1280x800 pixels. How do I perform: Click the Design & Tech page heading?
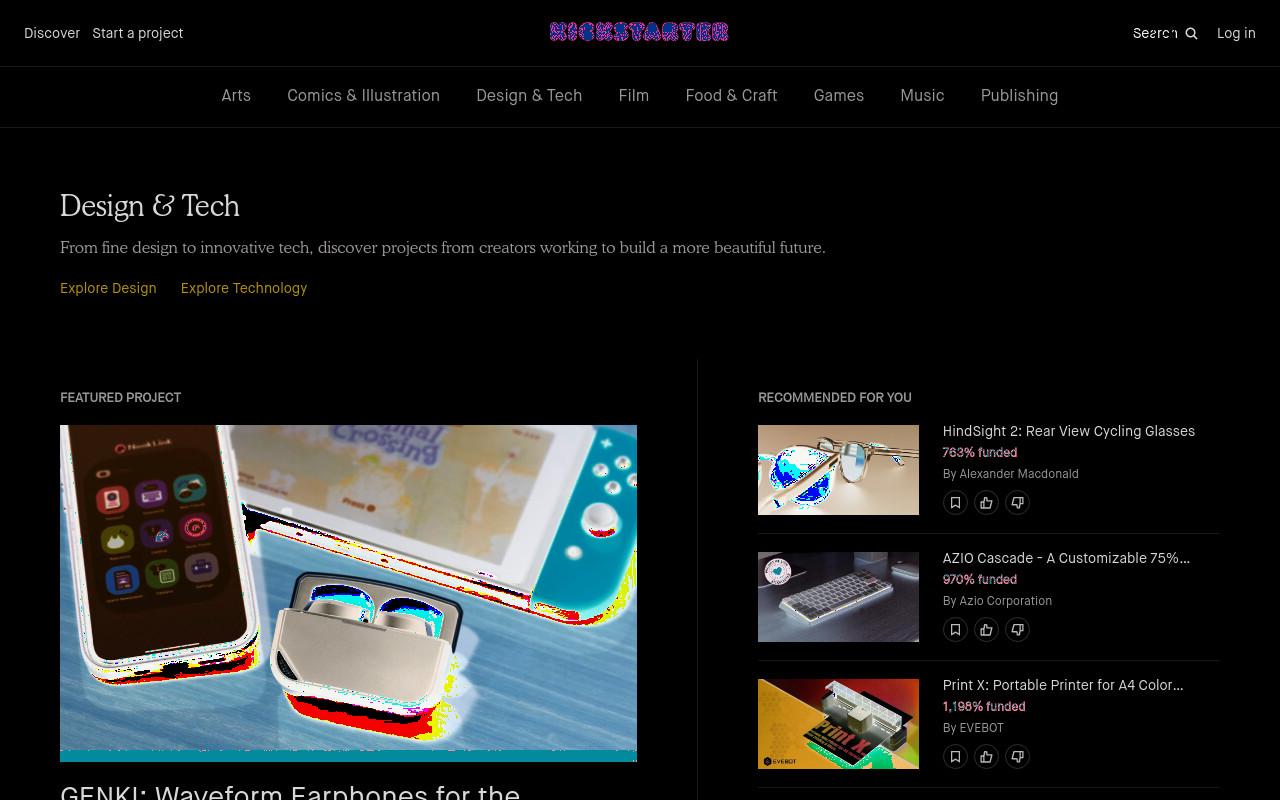pyautogui.click(x=150, y=206)
